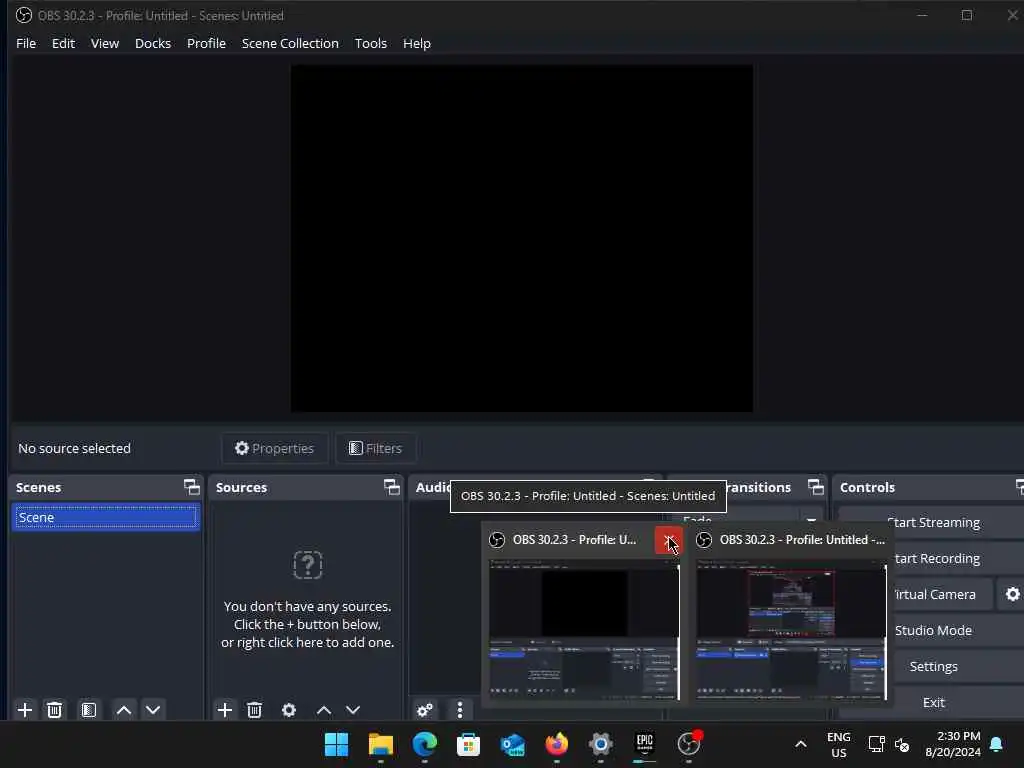
Task: Click the muted volume tray icon
Action: click(902, 744)
